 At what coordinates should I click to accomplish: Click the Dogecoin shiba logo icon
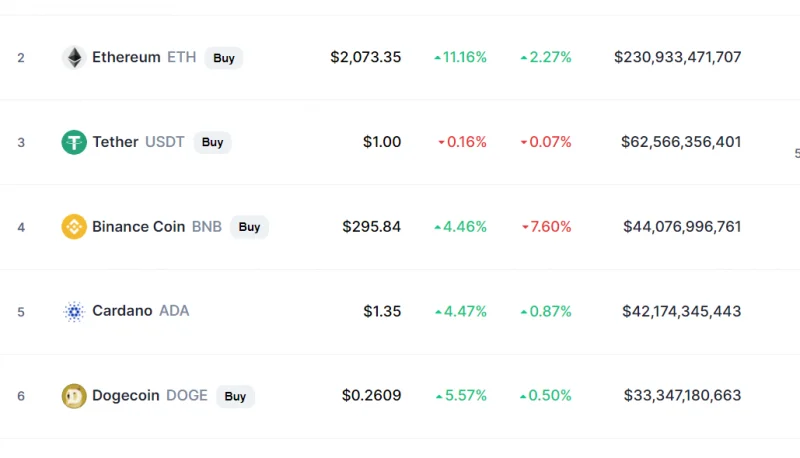coord(74,396)
